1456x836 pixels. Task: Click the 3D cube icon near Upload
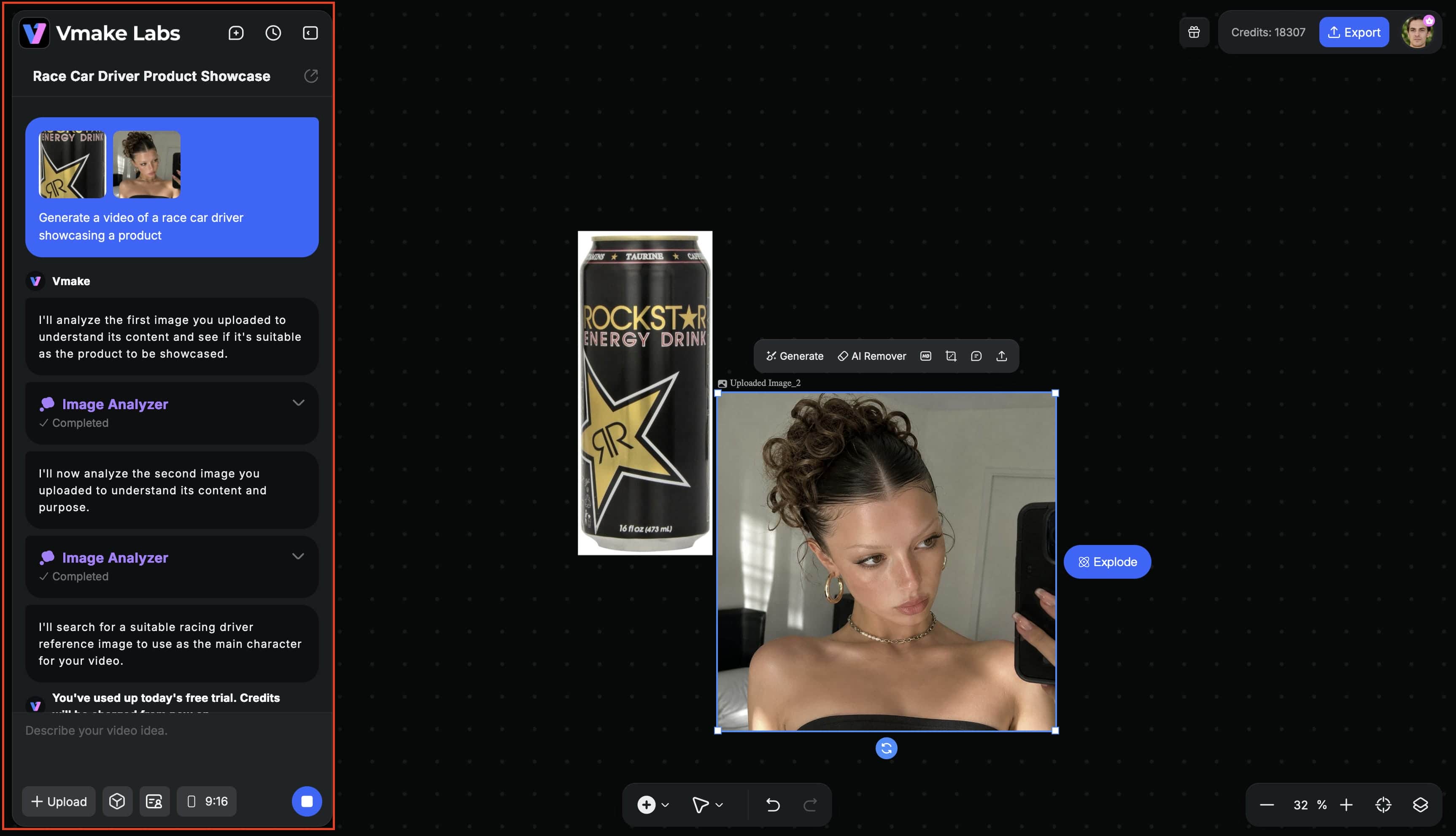[x=117, y=801]
